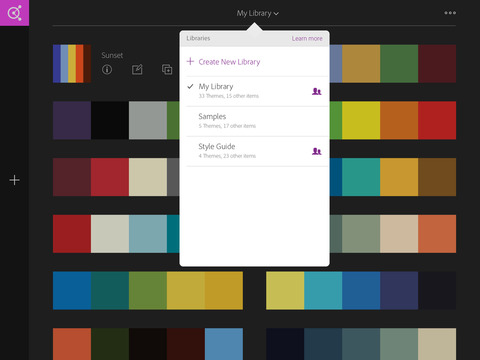Duplicate the Sunset theme
The image size is (480, 360).
tap(167, 69)
